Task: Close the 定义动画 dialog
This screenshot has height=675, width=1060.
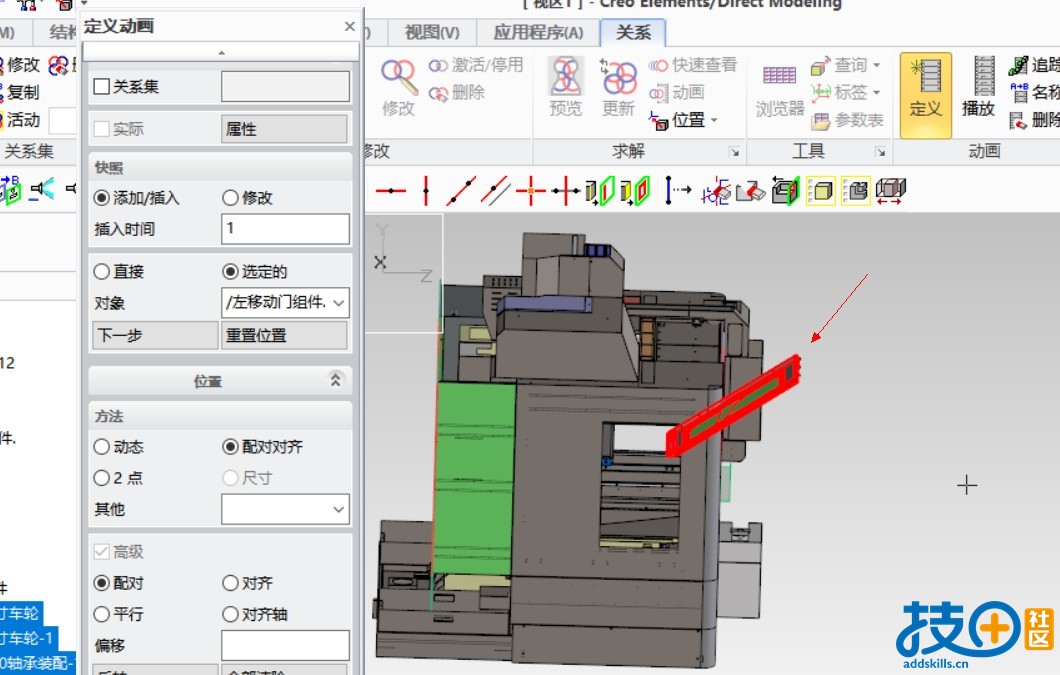Action: 350,26
